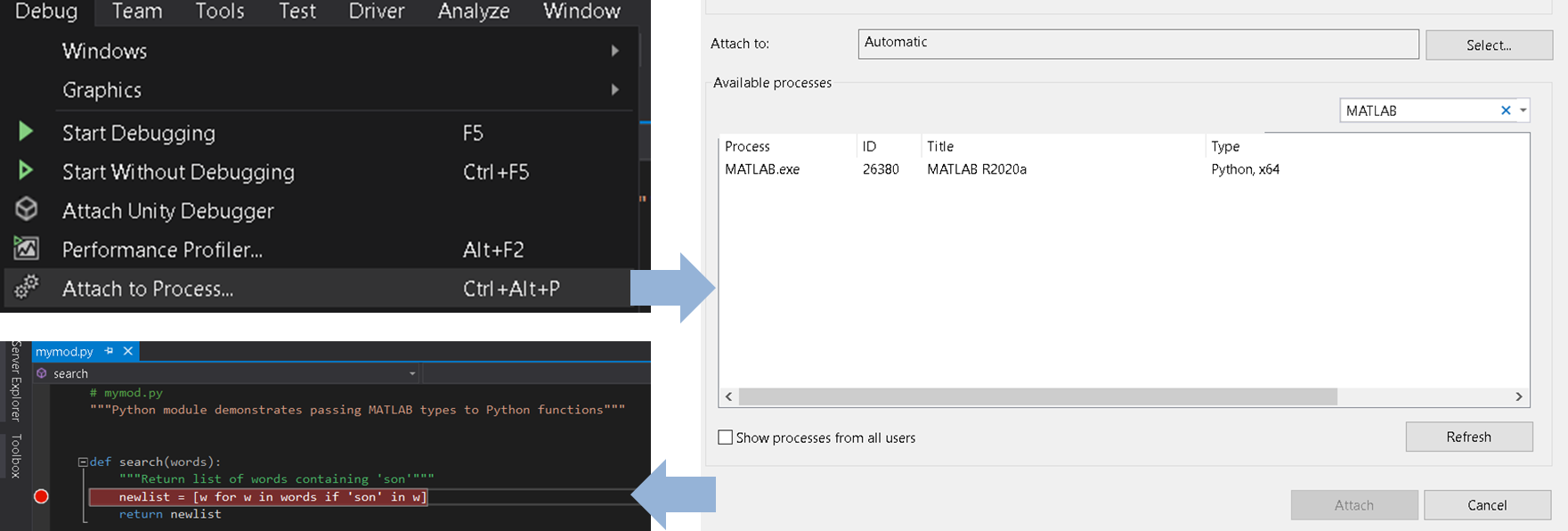Click the MATLAB filter input field

tap(1419, 110)
